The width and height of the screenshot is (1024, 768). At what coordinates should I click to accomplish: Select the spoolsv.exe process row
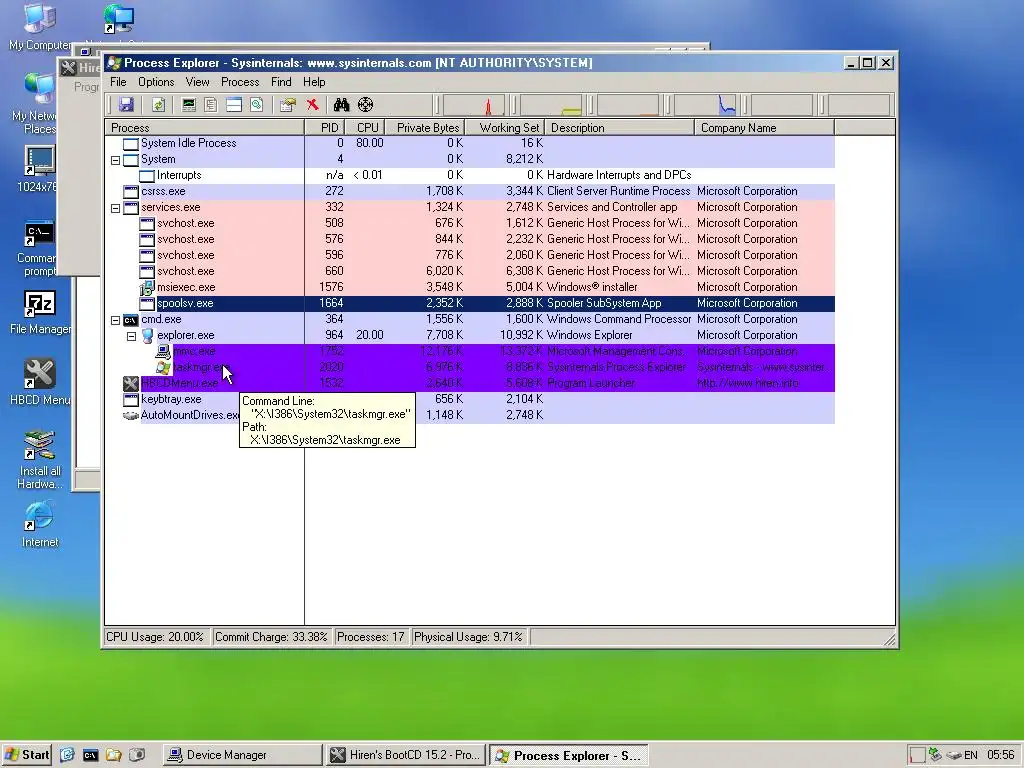pyautogui.click(x=470, y=303)
